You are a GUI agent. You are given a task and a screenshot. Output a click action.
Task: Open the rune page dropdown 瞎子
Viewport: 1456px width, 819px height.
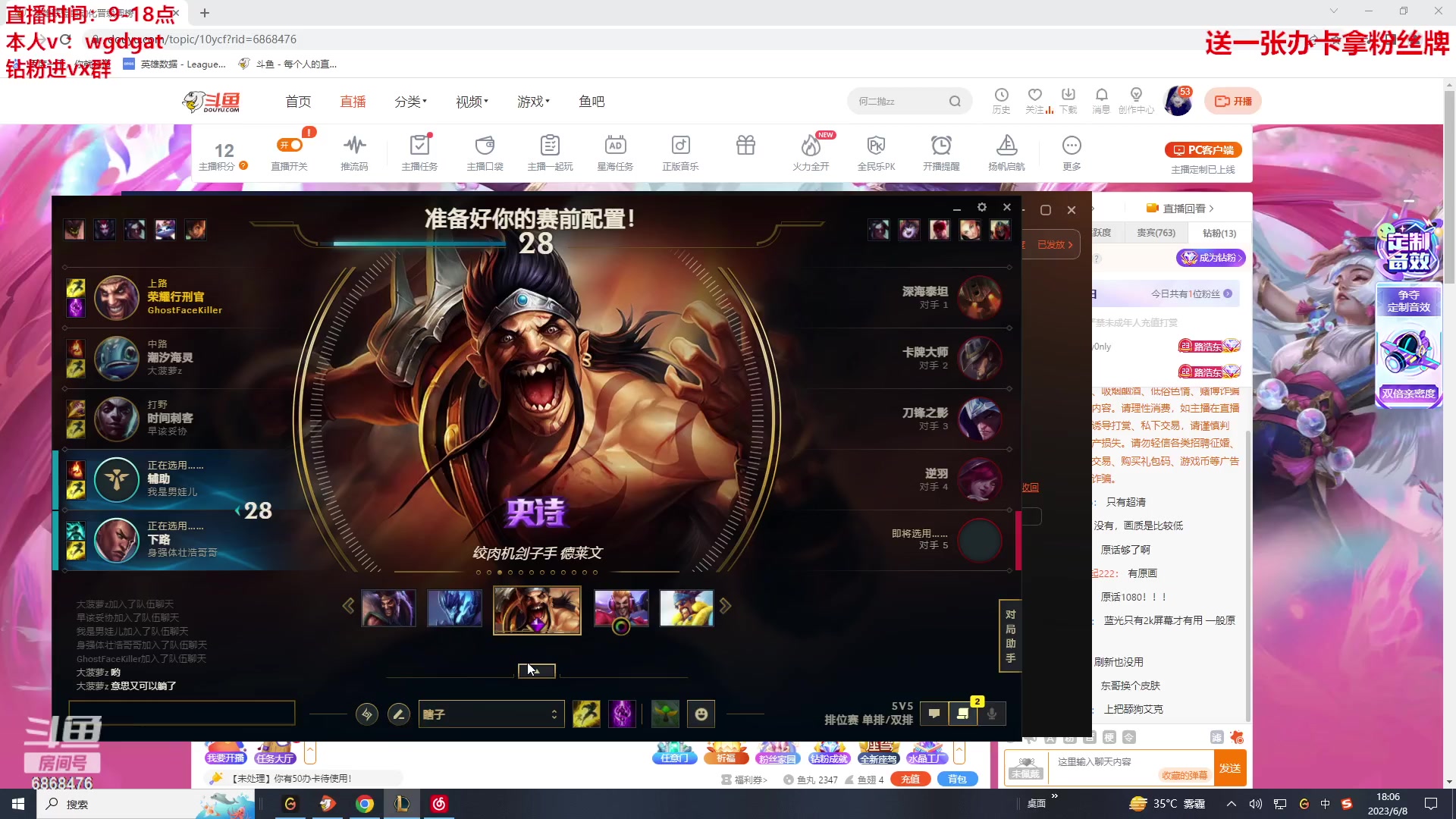(491, 714)
